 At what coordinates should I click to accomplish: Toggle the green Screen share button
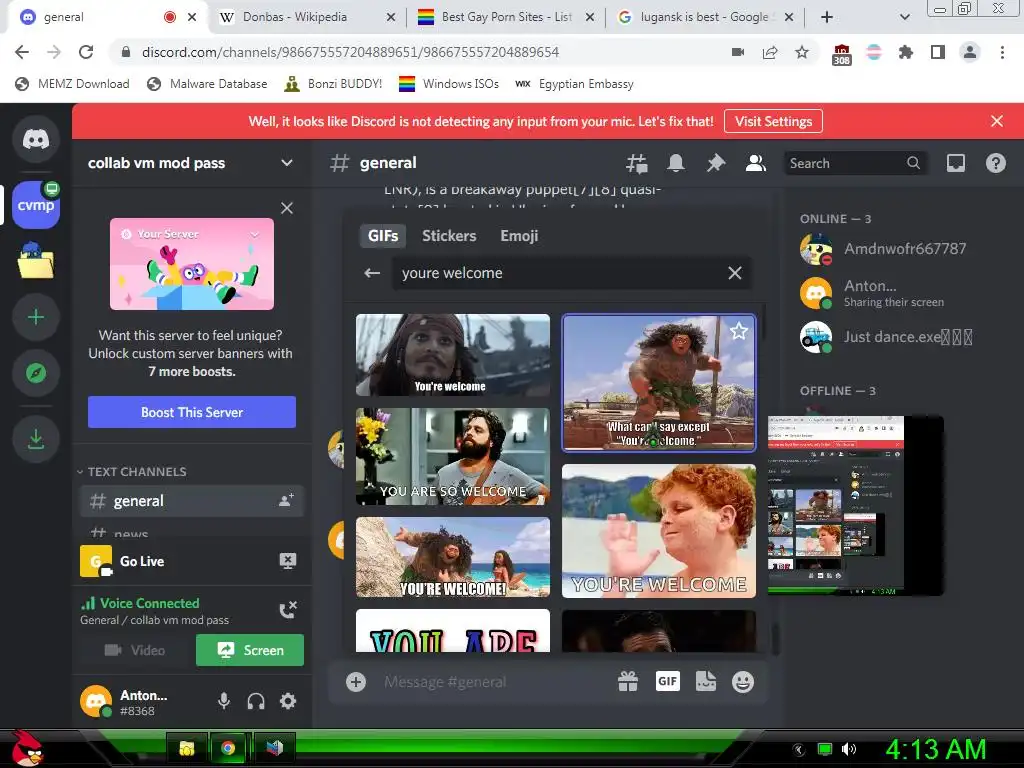pyautogui.click(x=250, y=650)
